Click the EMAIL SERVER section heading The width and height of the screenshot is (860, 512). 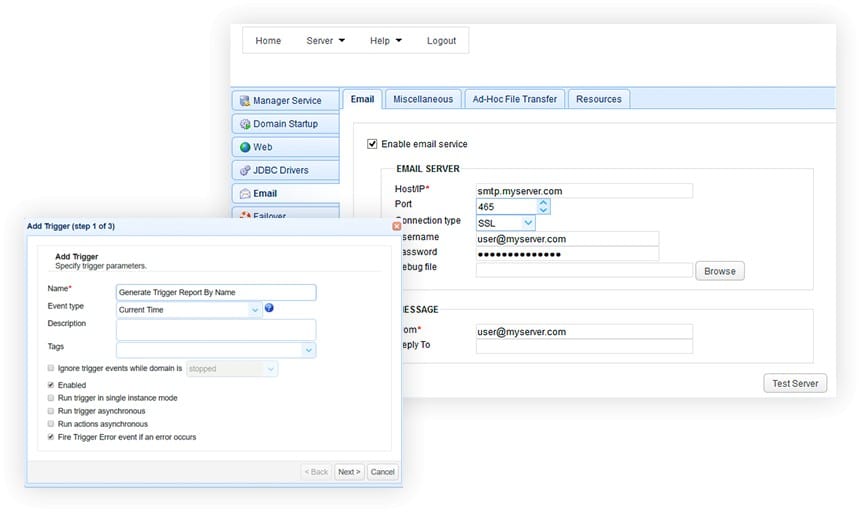[x=428, y=169]
